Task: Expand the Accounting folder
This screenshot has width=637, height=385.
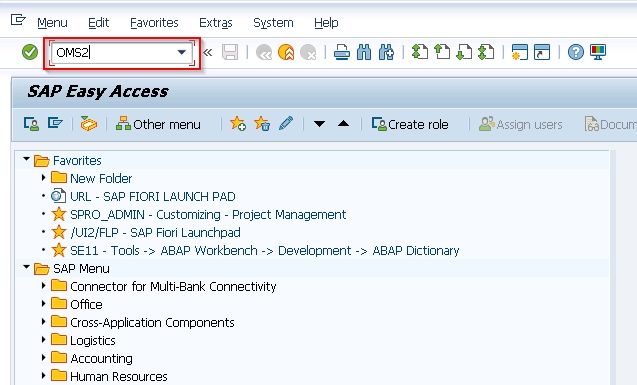Action: click(x=43, y=357)
